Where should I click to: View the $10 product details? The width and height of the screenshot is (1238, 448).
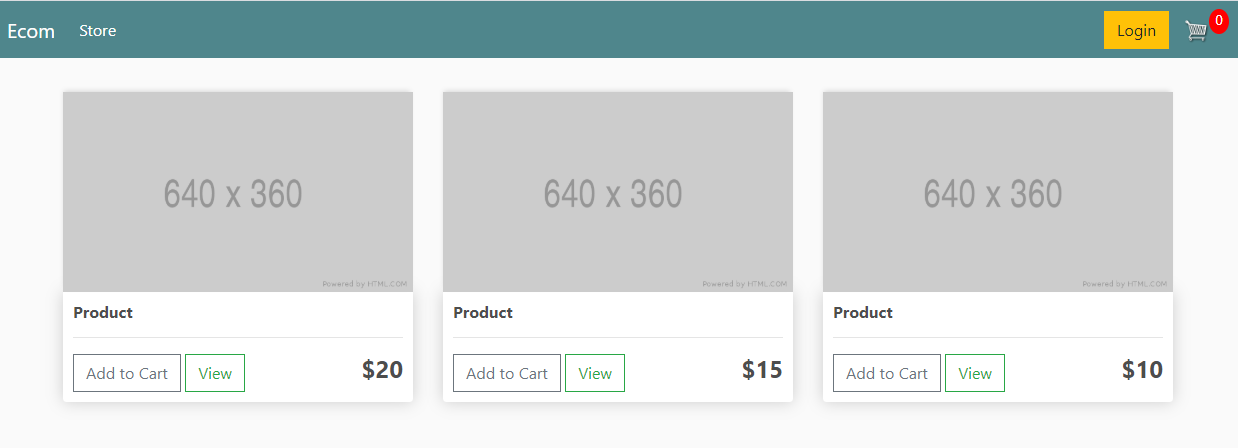point(975,373)
